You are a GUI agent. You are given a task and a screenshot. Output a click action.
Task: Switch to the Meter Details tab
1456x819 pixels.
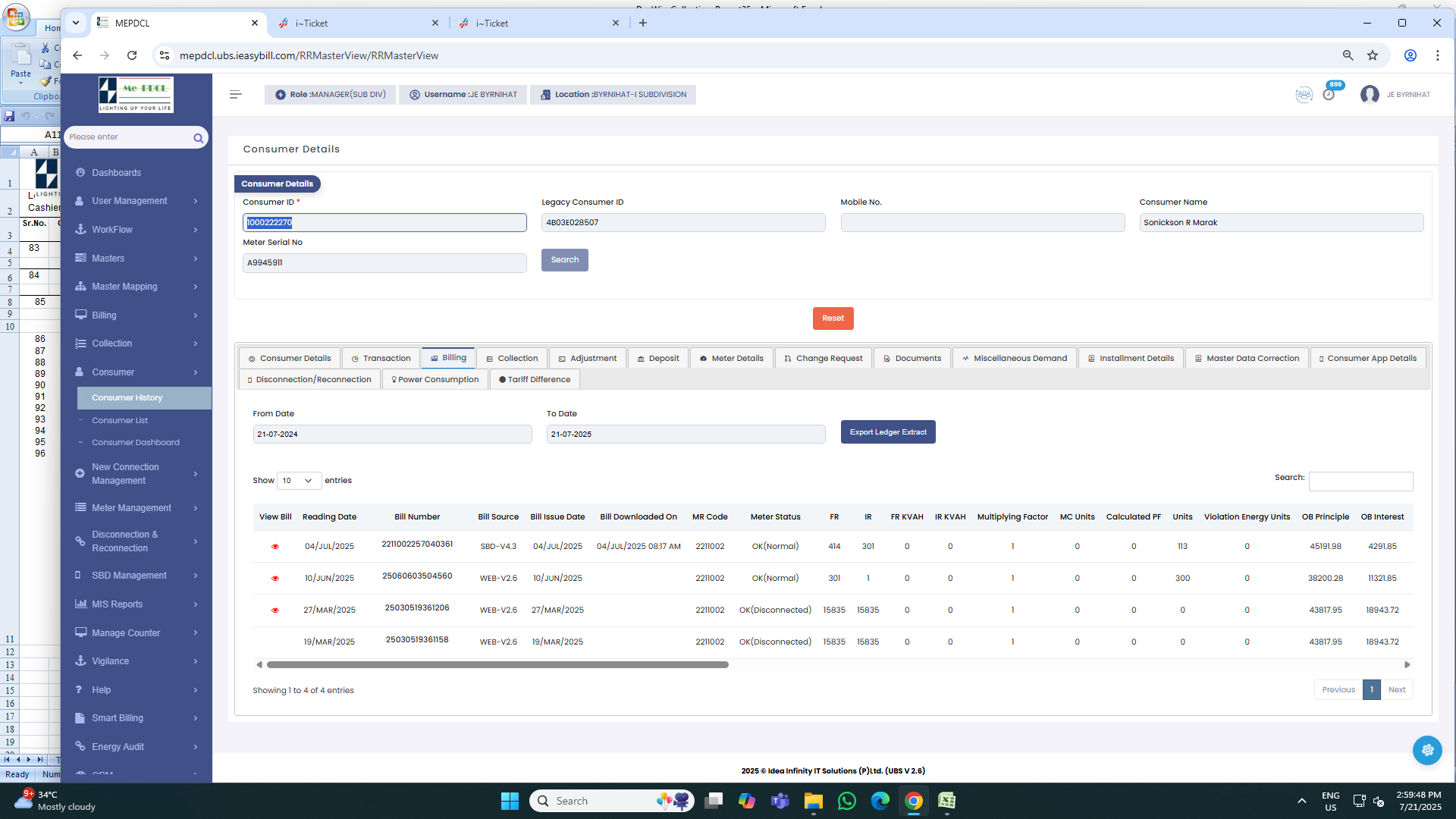click(731, 359)
